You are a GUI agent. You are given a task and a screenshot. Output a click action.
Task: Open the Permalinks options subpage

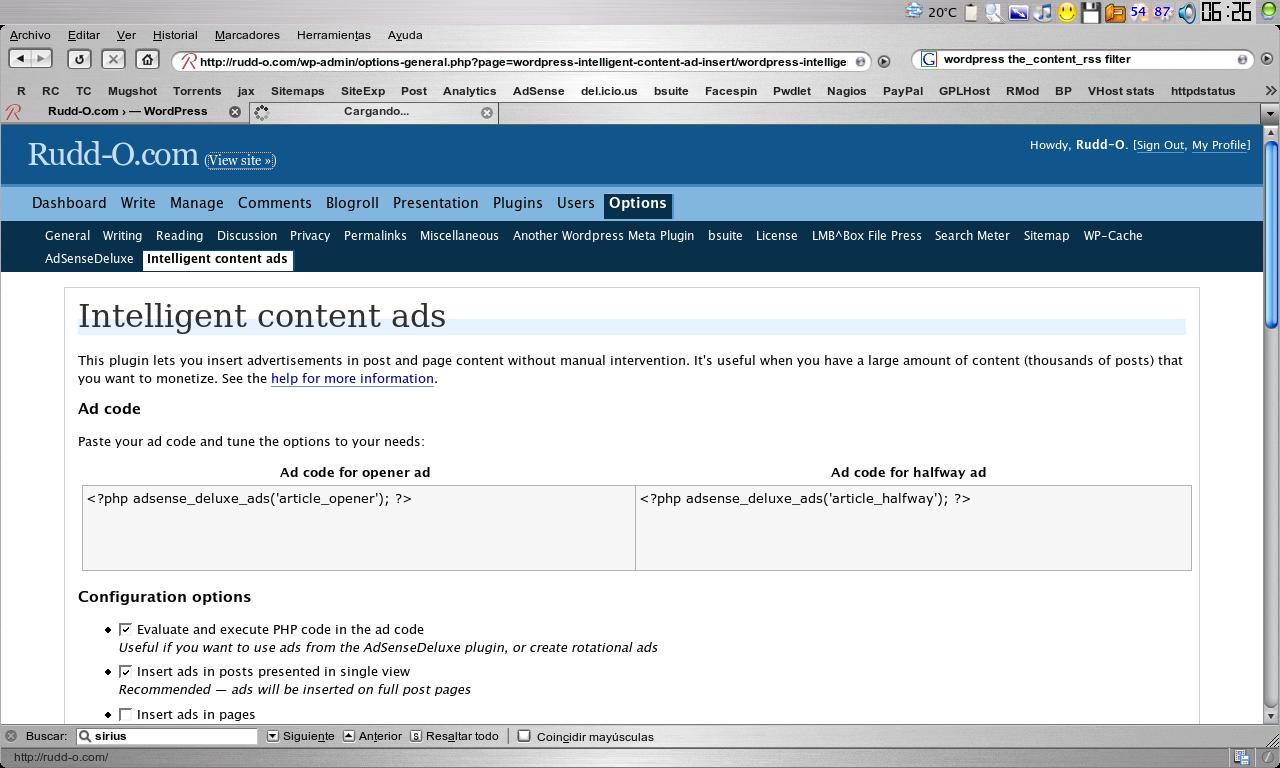[x=375, y=236]
